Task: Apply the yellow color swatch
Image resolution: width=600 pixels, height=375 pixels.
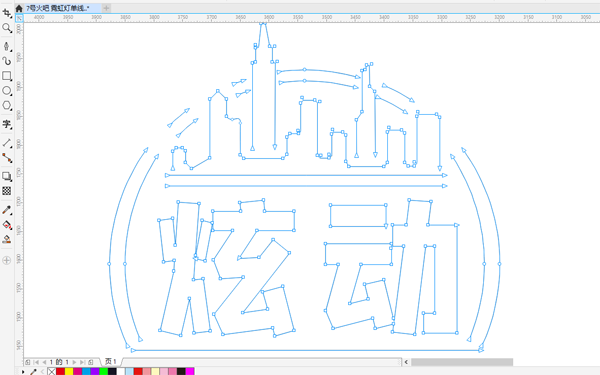Action: pyautogui.click(x=69, y=372)
